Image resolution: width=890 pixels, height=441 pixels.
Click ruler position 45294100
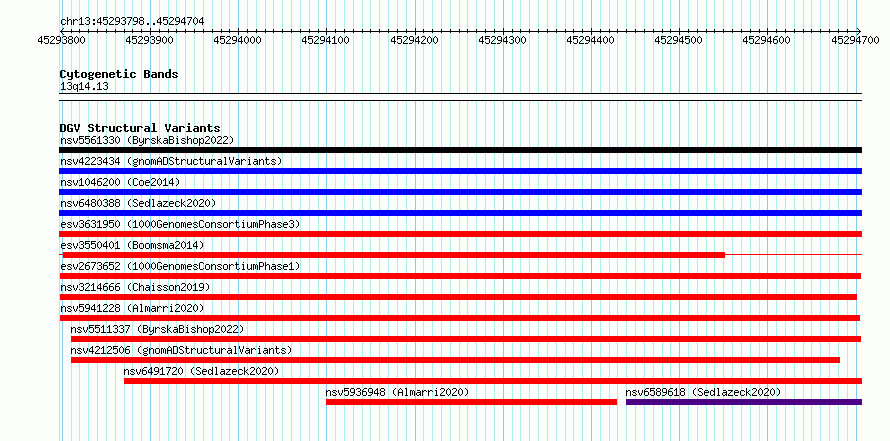point(326,40)
